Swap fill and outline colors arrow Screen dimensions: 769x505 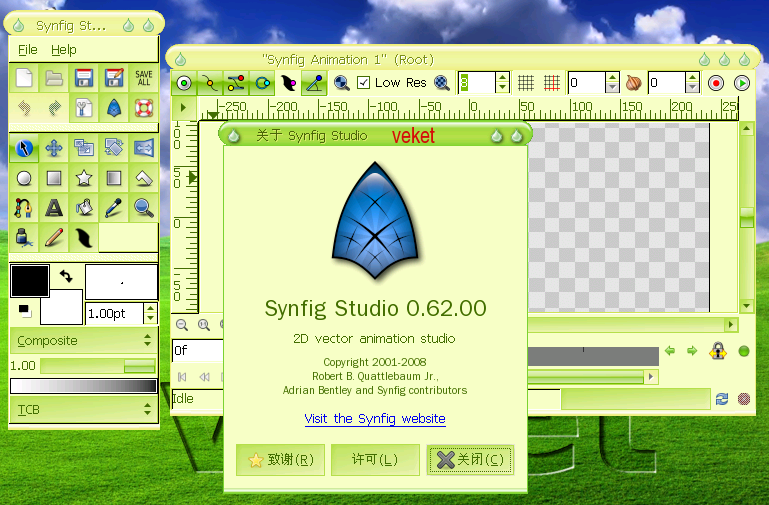[66, 276]
